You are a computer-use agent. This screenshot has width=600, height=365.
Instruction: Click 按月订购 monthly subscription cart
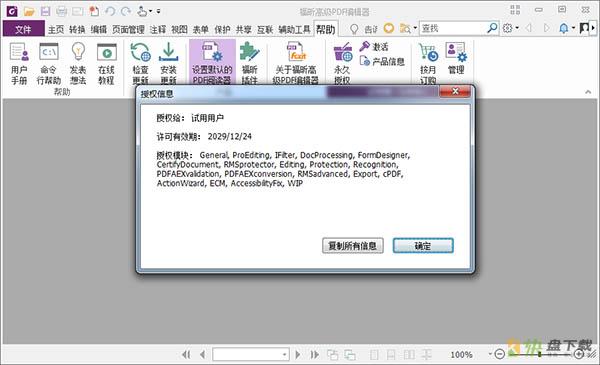coord(428,64)
